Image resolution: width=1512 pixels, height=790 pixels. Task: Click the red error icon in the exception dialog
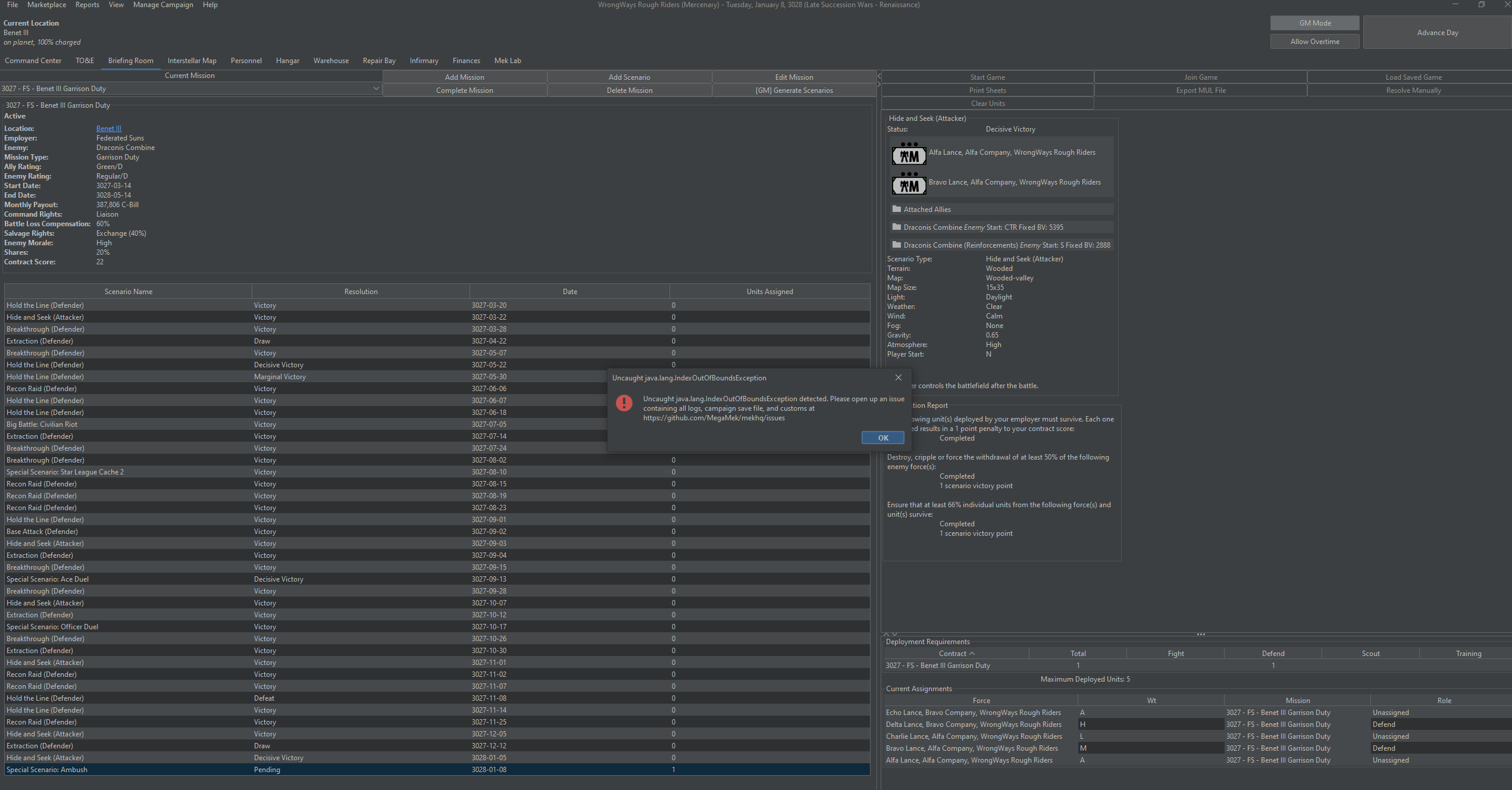(x=624, y=403)
